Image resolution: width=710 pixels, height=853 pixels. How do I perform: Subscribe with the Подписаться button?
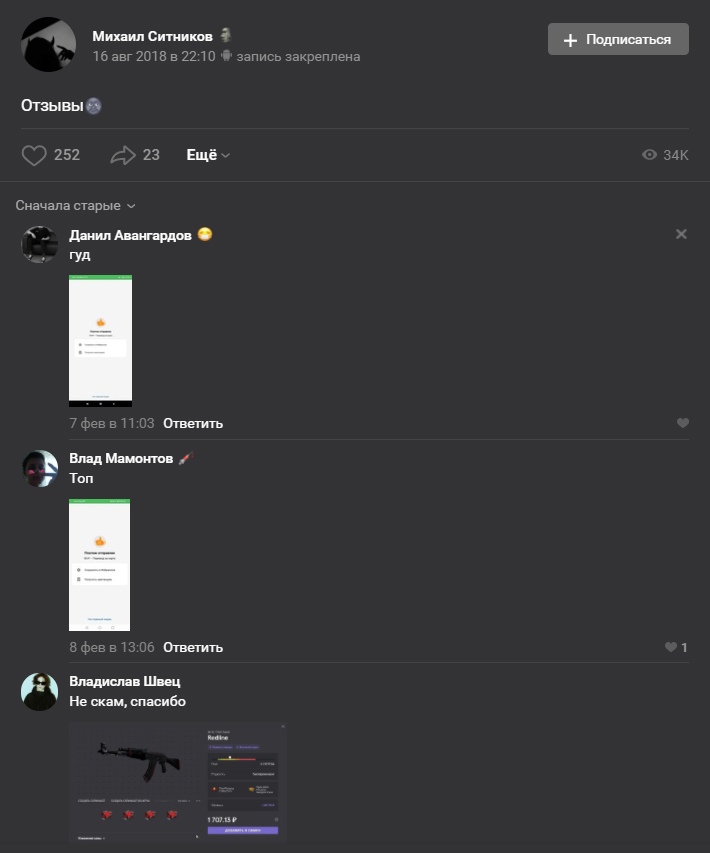coord(618,39)
